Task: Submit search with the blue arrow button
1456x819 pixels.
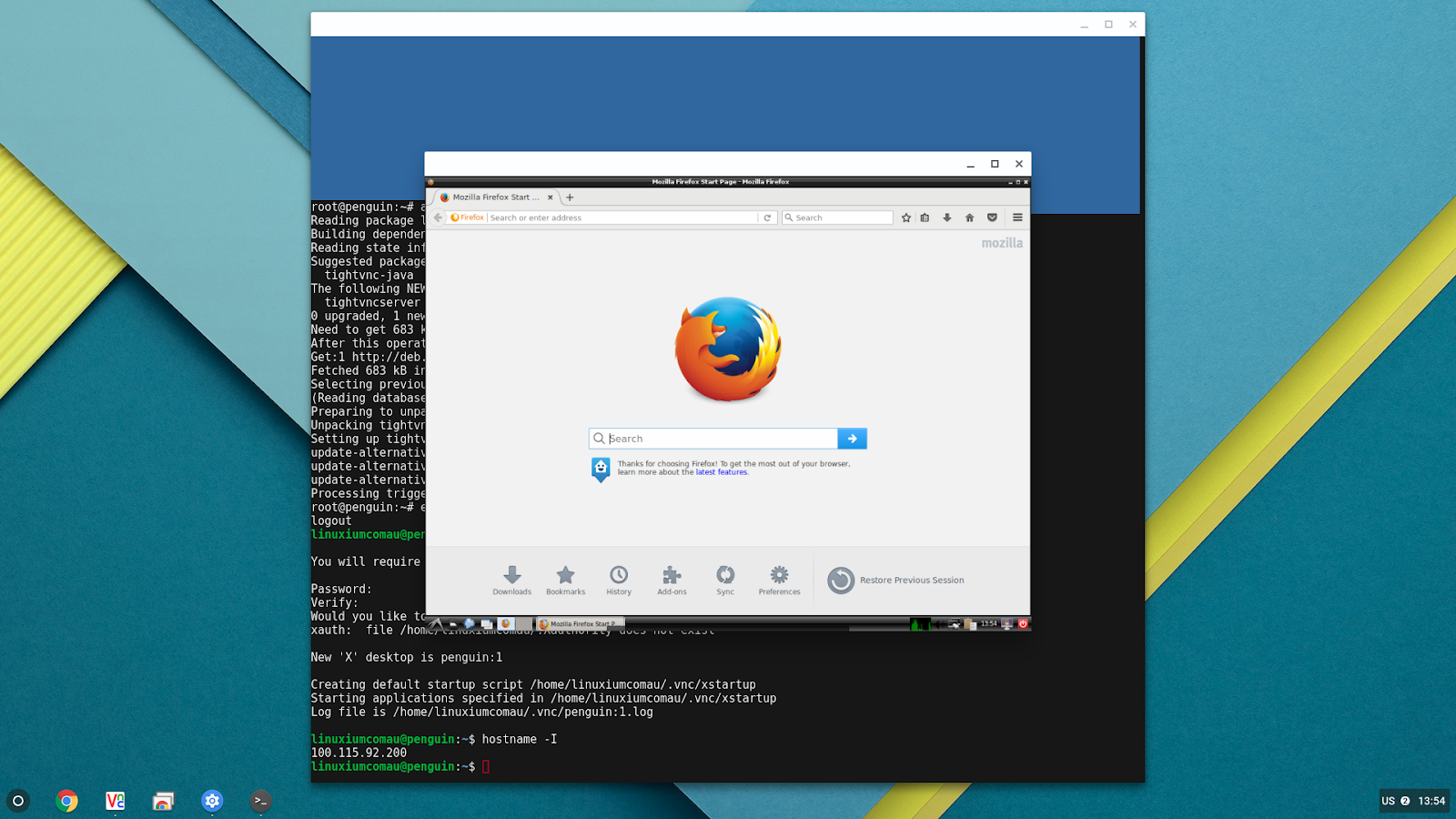Action: tap(853, 439)
